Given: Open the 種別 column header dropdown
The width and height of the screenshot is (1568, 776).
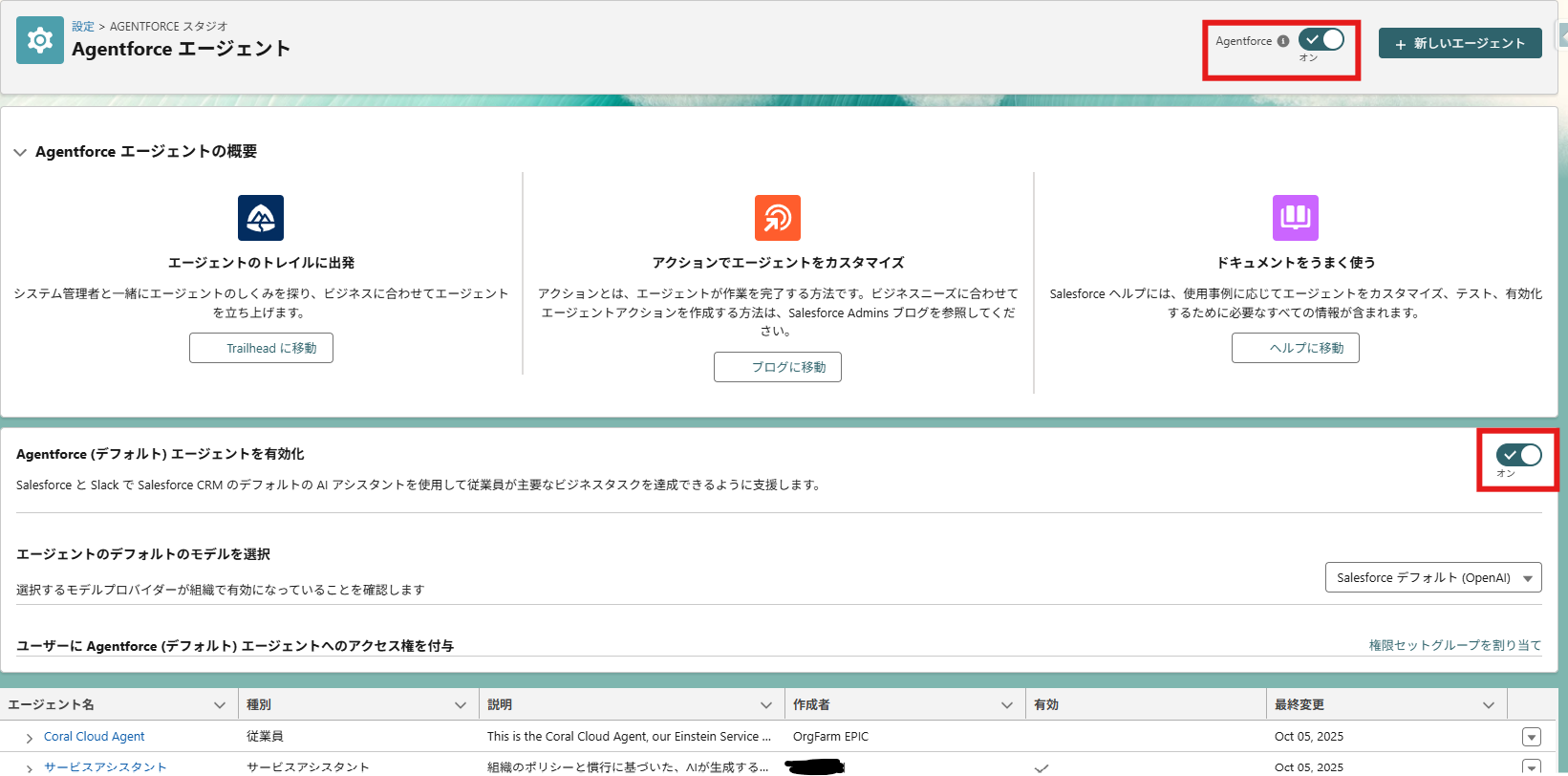Looking at the screenshot, I should (461, 705).
